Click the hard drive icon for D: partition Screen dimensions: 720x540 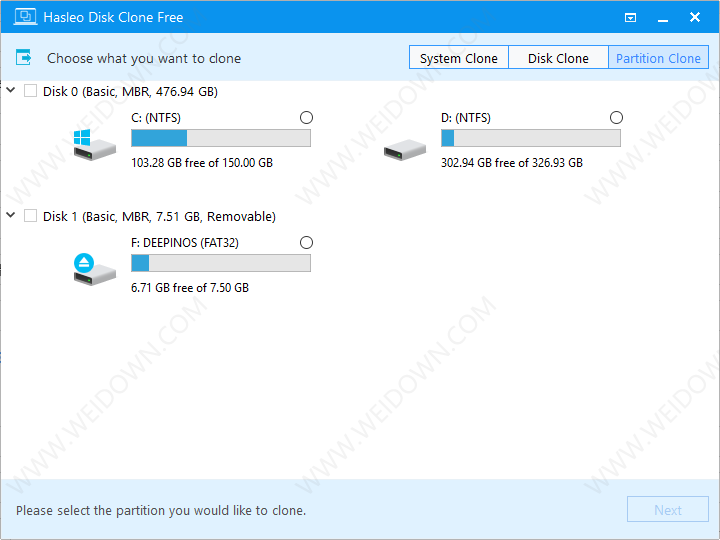coord(405,150)
